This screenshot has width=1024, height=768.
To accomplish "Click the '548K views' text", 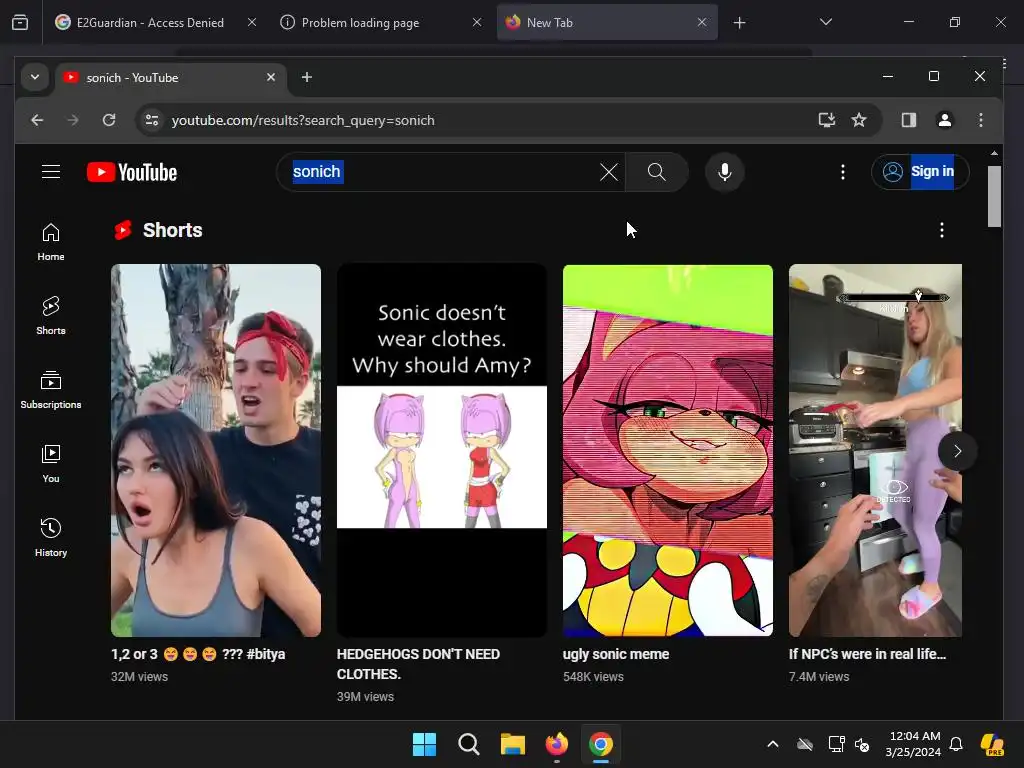I will [x=593, y=677].
